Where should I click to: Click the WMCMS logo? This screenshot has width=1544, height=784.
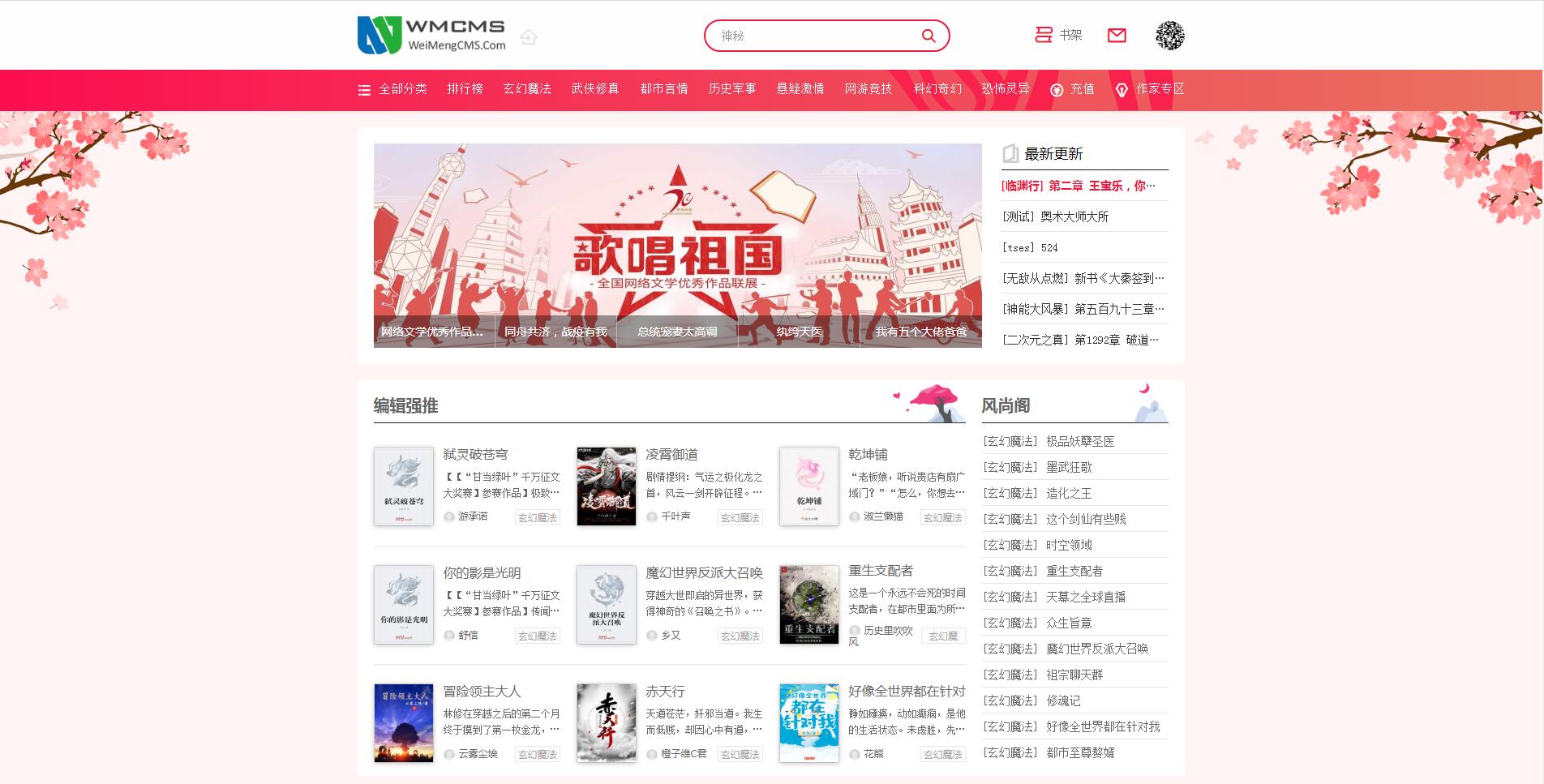[x=431, y=36]
